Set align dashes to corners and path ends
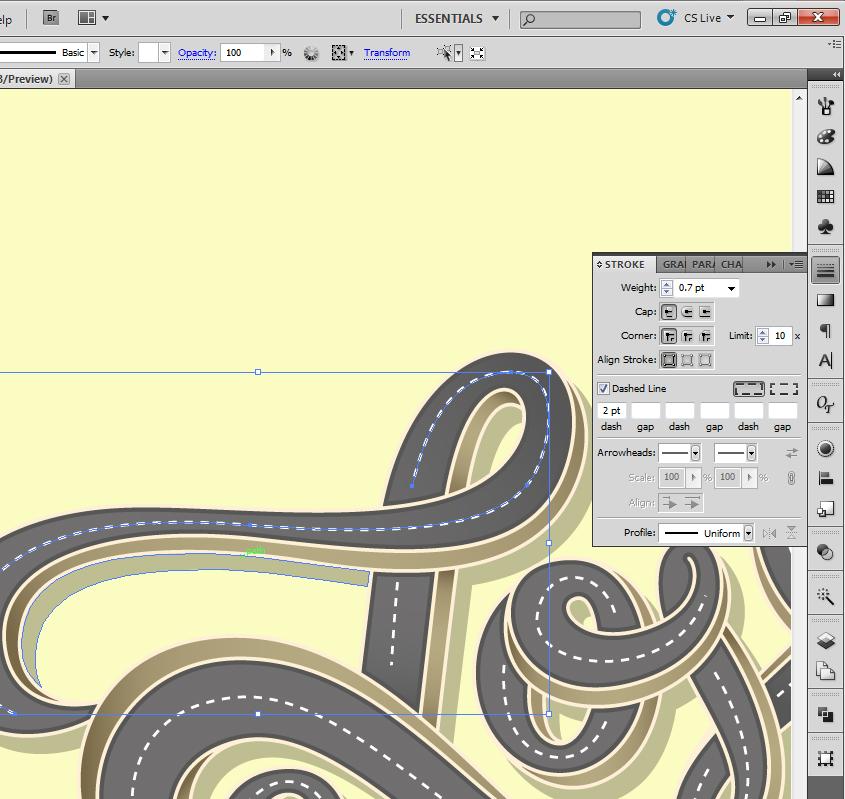Image resolution: width=845 pixels, height=799 pixels. 783,388
